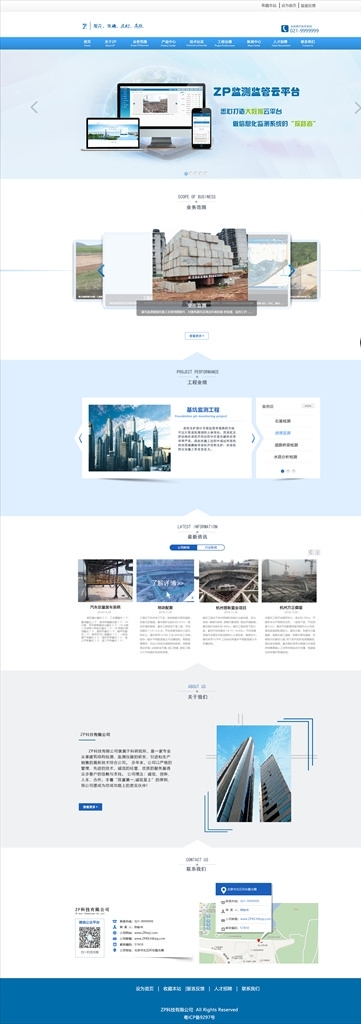Viewport: 361px width, 1024px height.
Task: Switch to 行业新闻 news toggle
Action: (x=211, y=547)
